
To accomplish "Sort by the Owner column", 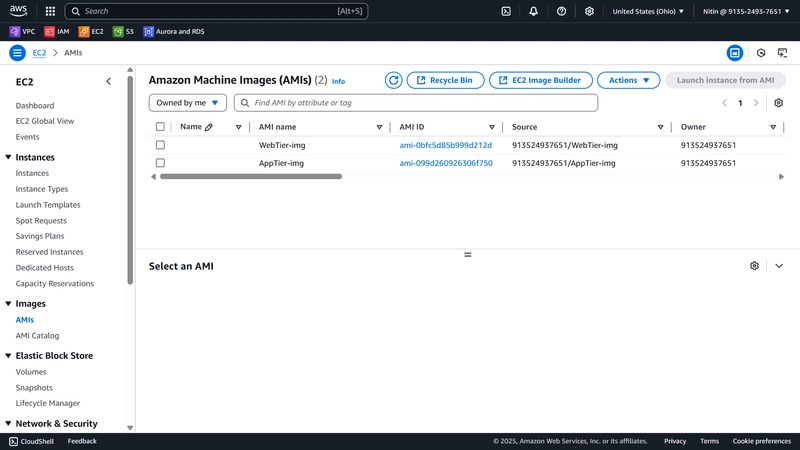I will tap(773, 127).
